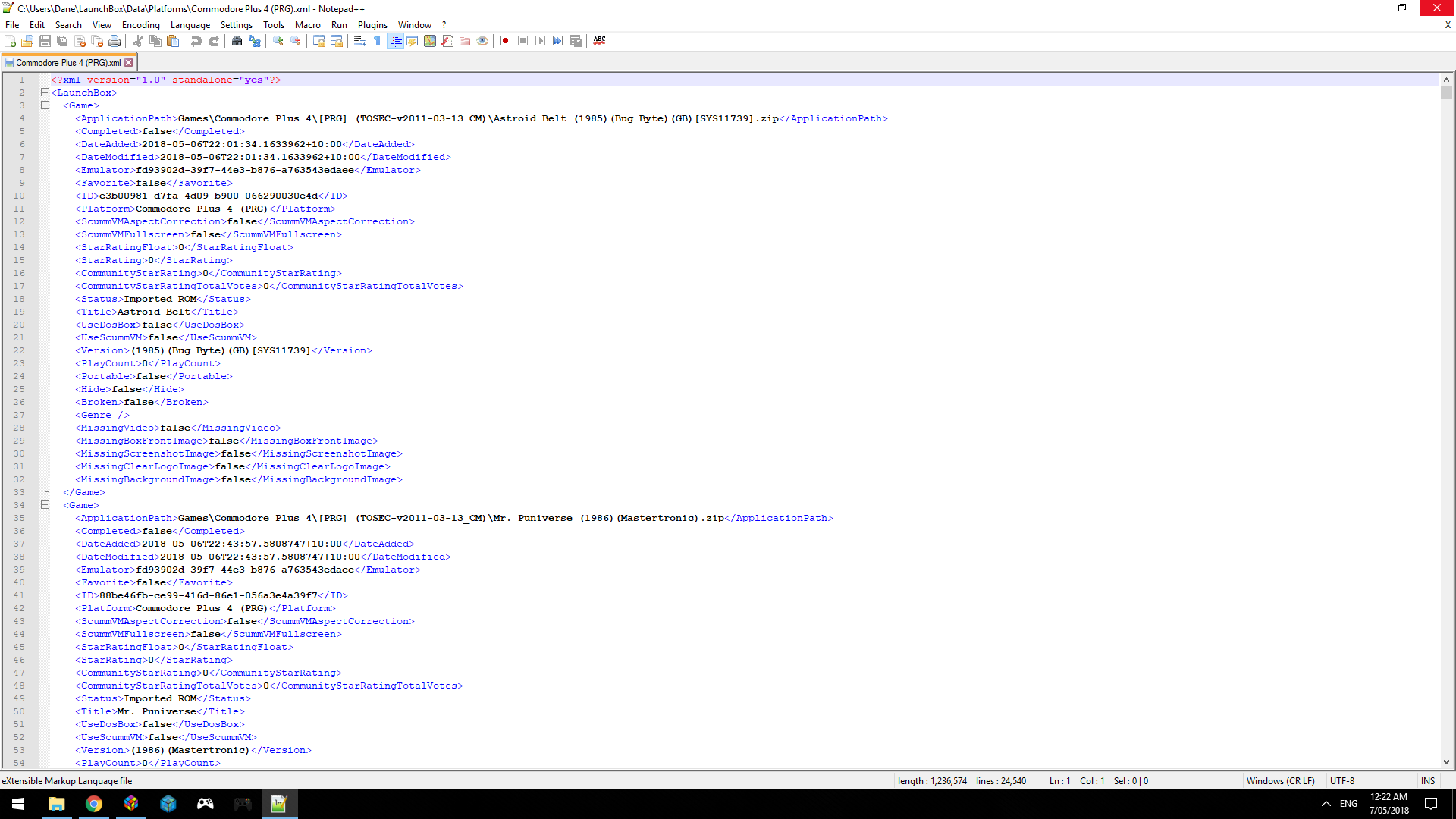The height and width of the screenshot is (819, 1456).
Task: Open the View menu
Action: pos(102,25)
